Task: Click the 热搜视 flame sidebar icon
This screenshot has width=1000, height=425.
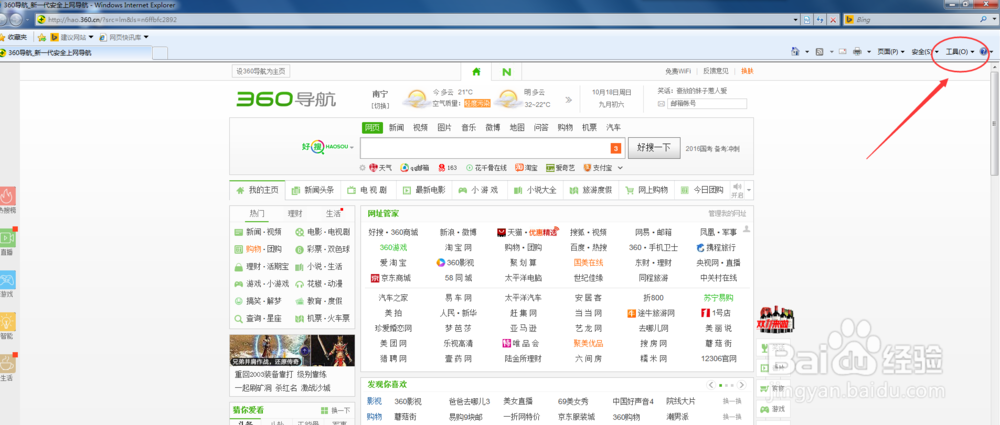Action: [7, 197]
